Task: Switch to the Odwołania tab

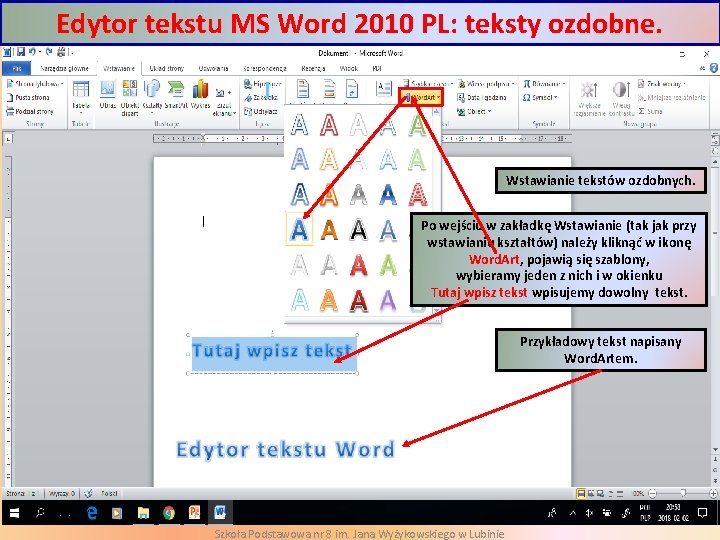Action: click(x=214, y=68)
